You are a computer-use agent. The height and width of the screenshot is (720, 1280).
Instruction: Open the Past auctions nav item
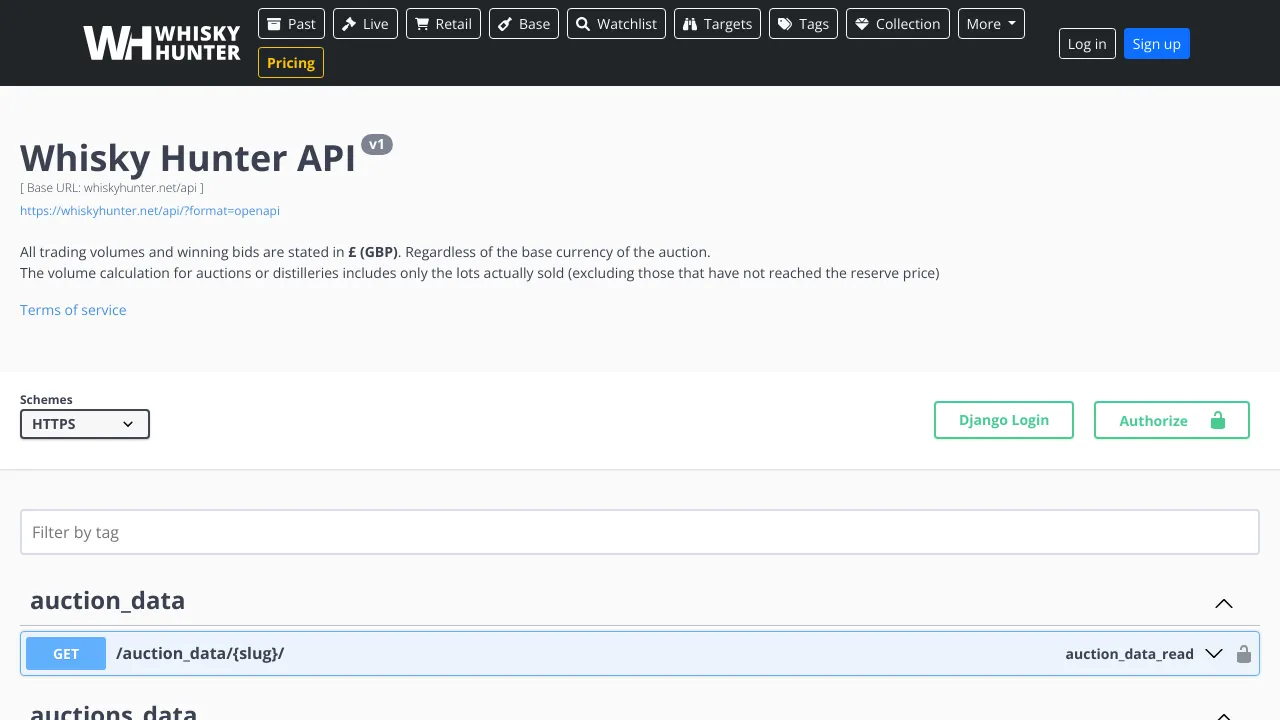291,24
